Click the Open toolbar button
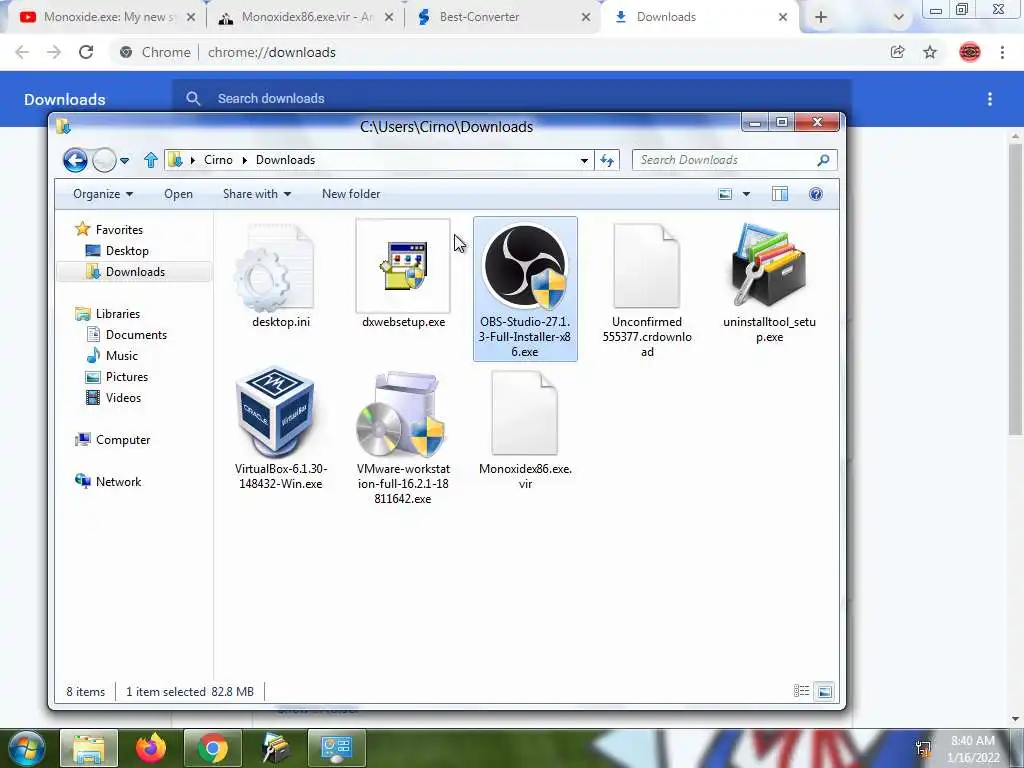 [x=178, y=194]
